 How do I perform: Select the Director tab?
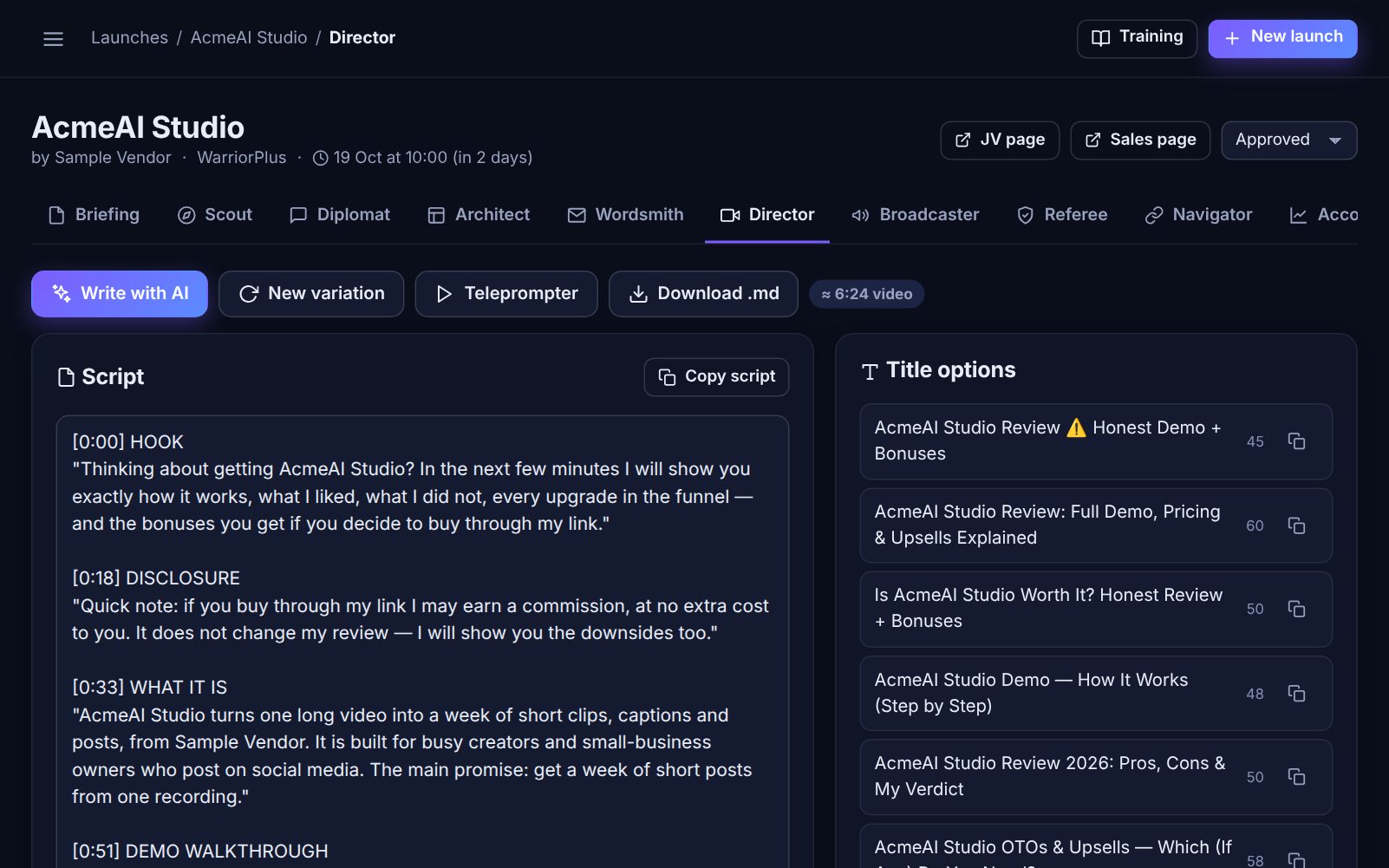click(x=767, y=215)
